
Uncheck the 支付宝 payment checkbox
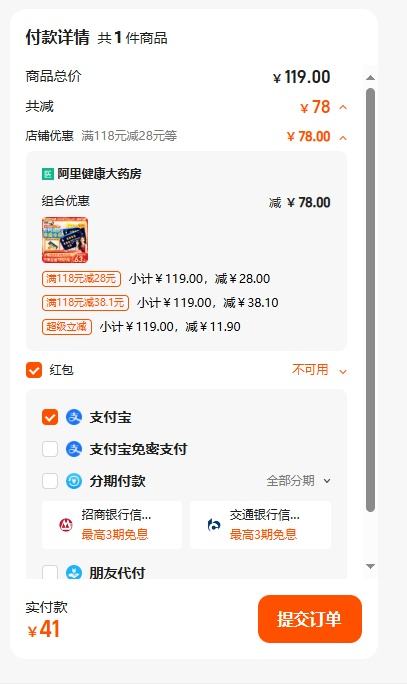point(50,417)
